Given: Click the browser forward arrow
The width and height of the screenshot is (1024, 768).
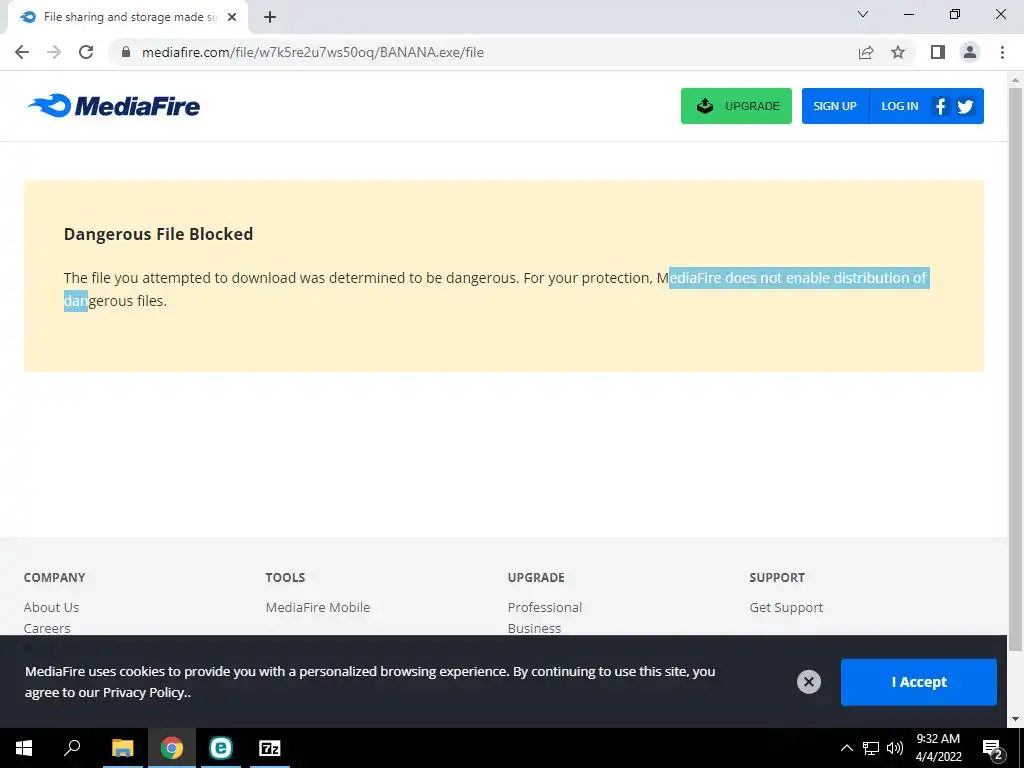Looking at the screenshot, I should point(54,52).
